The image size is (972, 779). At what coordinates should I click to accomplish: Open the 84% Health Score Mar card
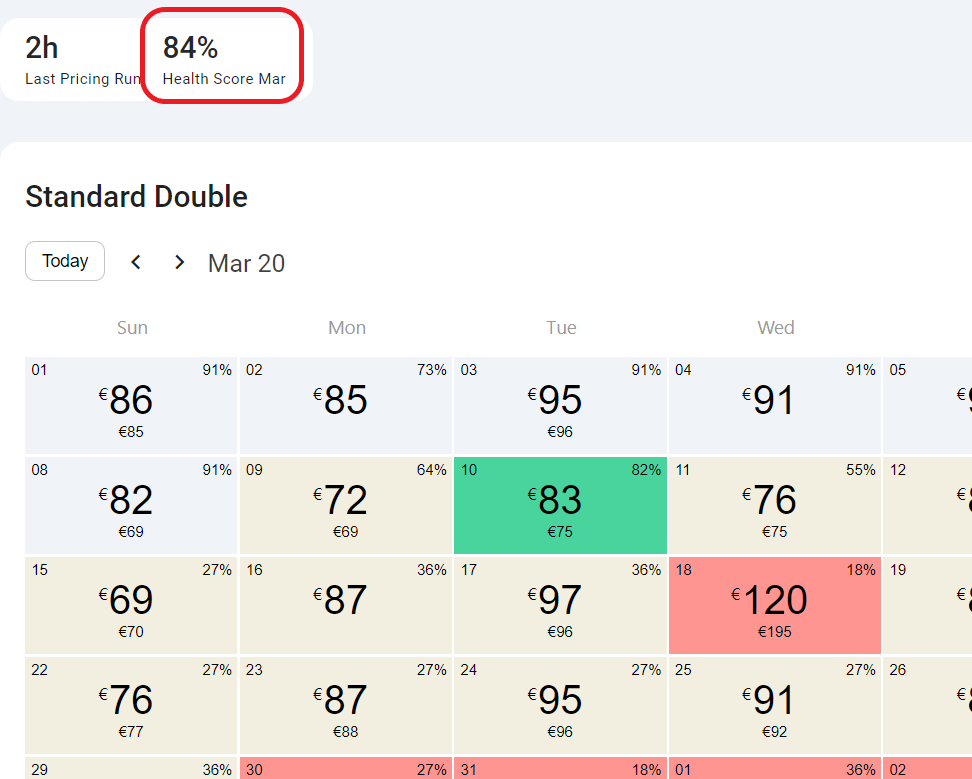point(222,56)
